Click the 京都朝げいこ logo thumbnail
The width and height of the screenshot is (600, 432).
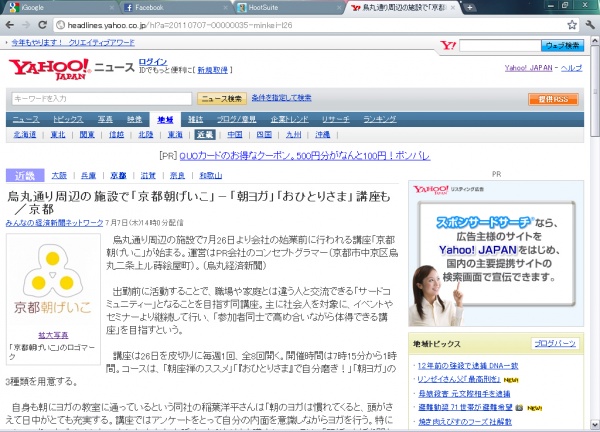coord(53,279)
